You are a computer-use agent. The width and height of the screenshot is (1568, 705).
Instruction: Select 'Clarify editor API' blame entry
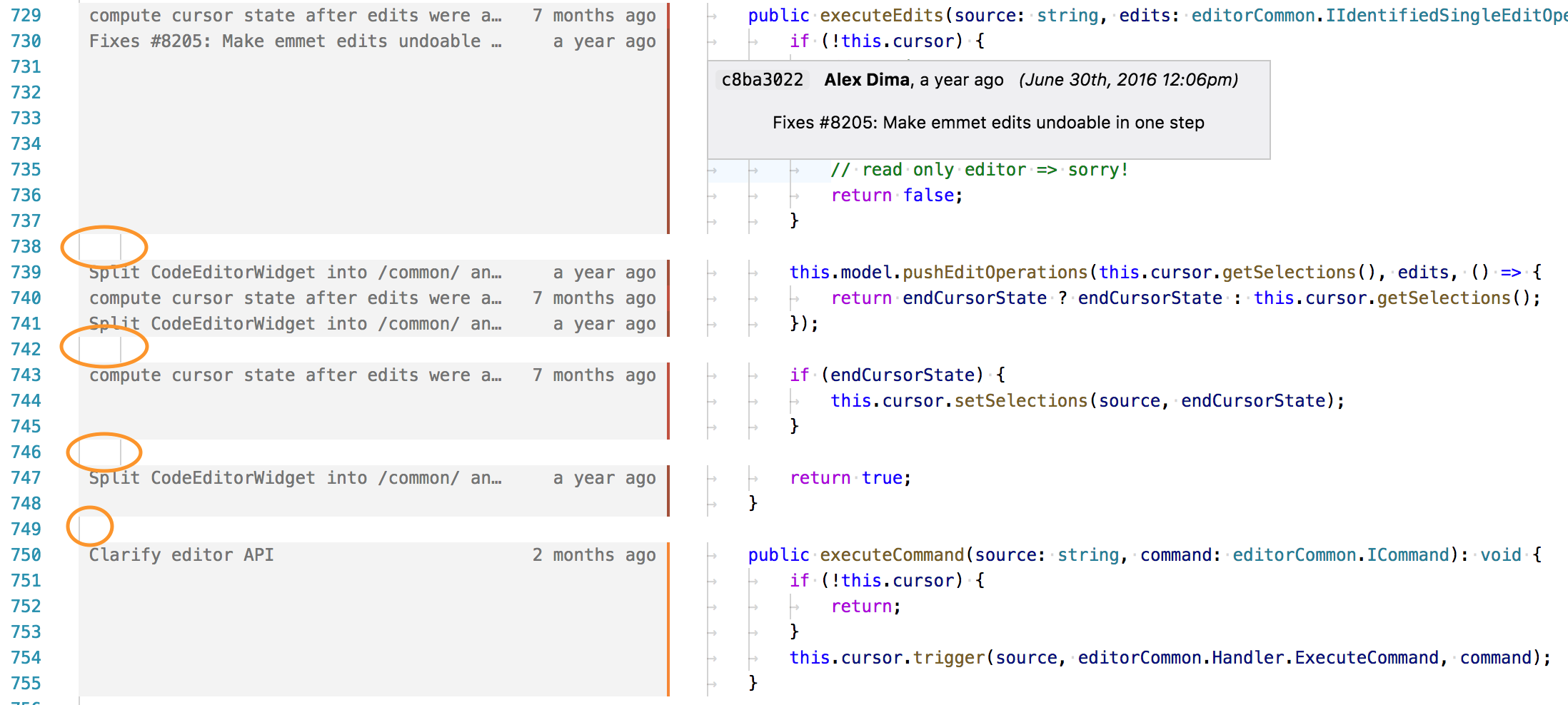pyautogui.click(x=181, y=554)
